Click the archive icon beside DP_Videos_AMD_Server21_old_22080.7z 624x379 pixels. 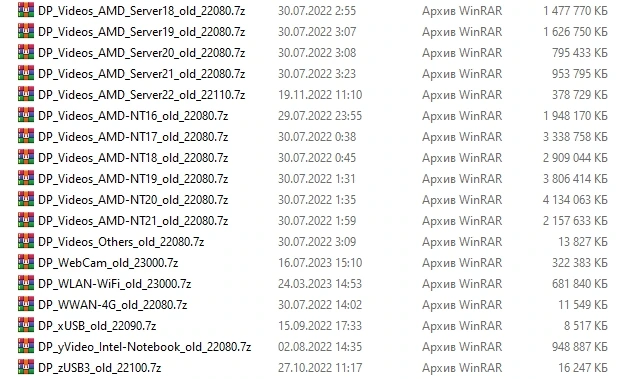click(x=26, y=73)
